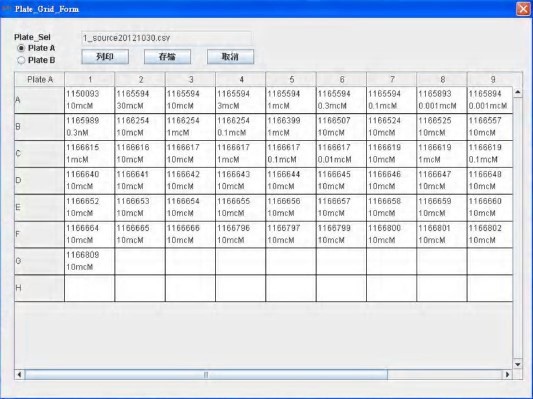Select cell 1165594 0.3mcM

coord(341,100)
